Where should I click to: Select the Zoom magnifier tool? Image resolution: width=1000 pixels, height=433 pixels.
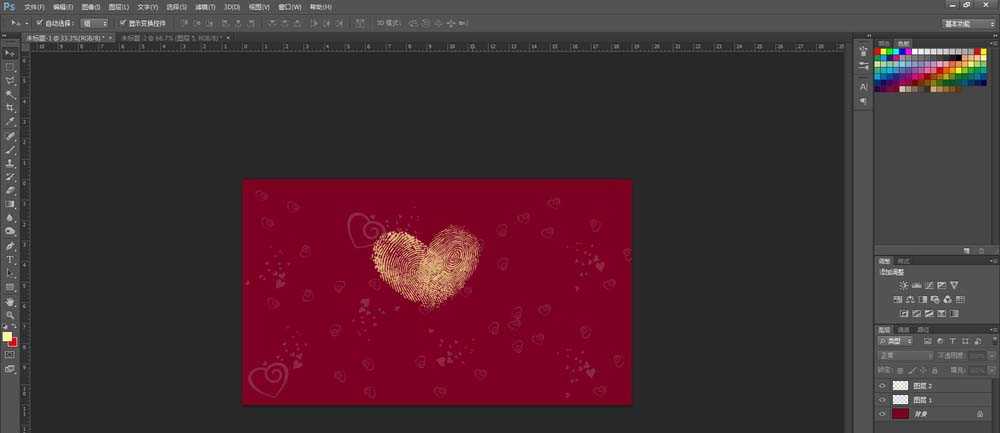(x=10, y=314)
